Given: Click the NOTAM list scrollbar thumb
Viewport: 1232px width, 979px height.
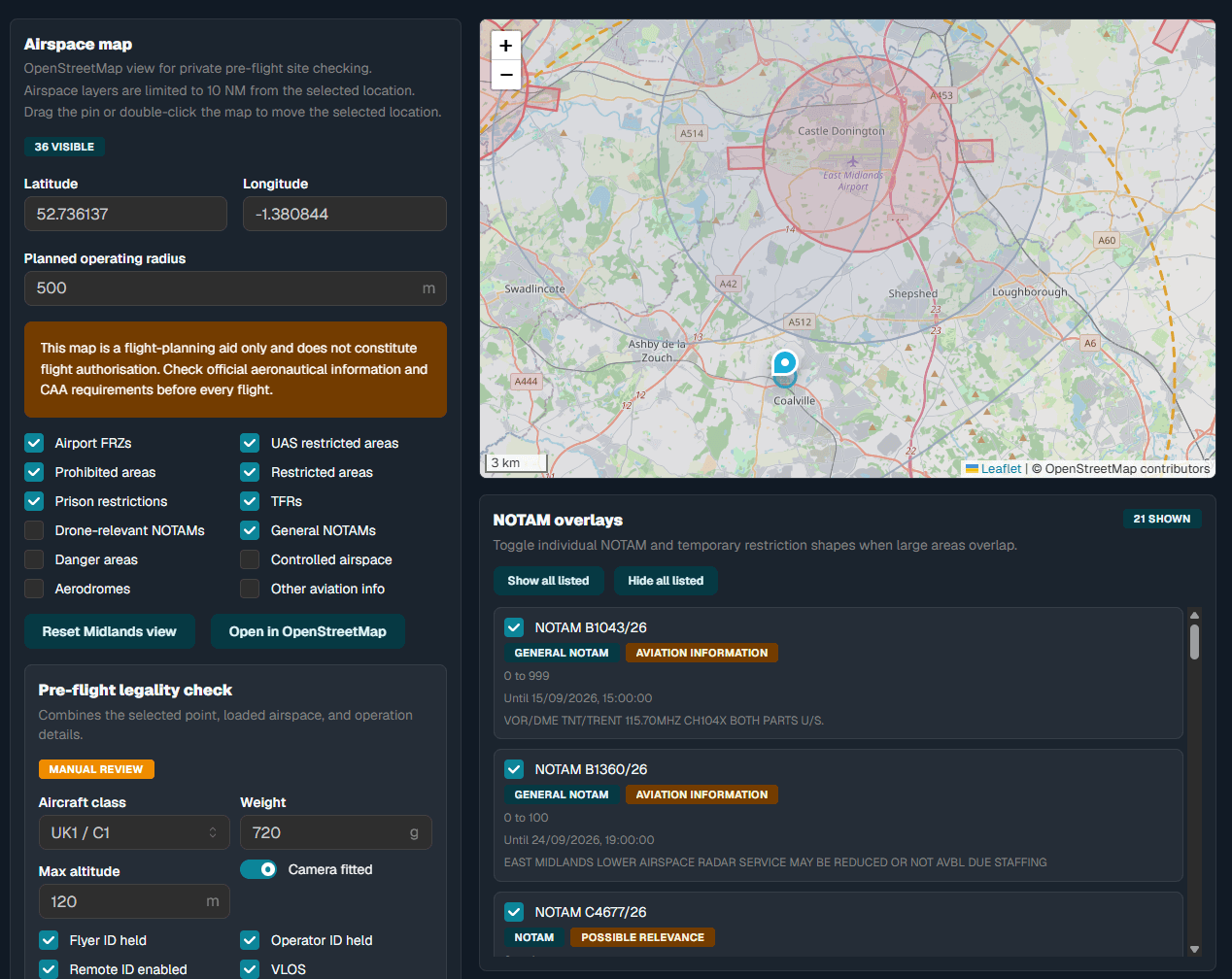Looking at the screenshot, I should coord(1194,642).
